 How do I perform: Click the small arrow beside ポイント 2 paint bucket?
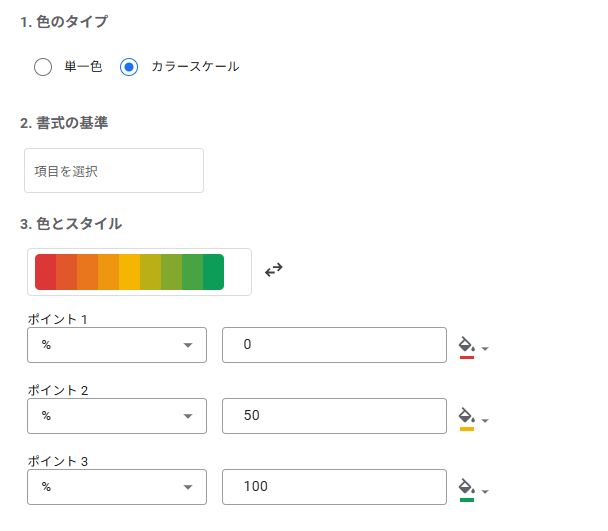(x=485, y=420)
